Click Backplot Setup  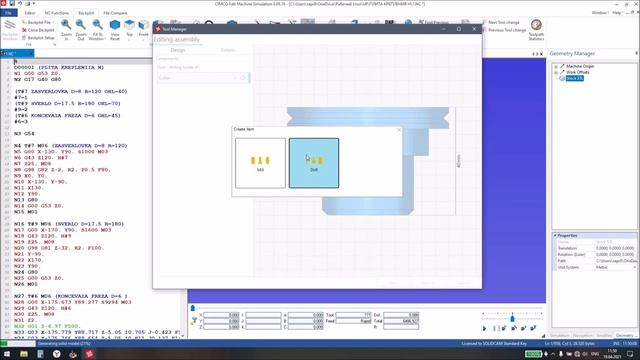(38, 38)
